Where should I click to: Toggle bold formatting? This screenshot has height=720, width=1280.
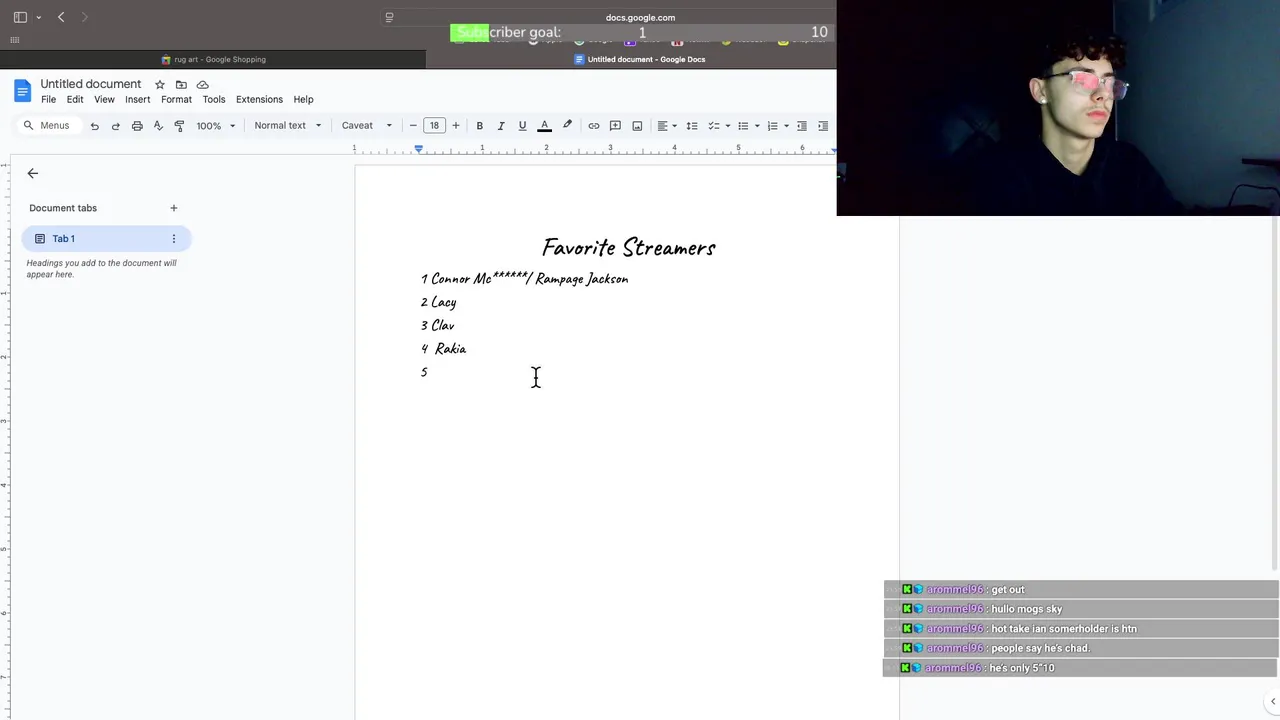479,126
